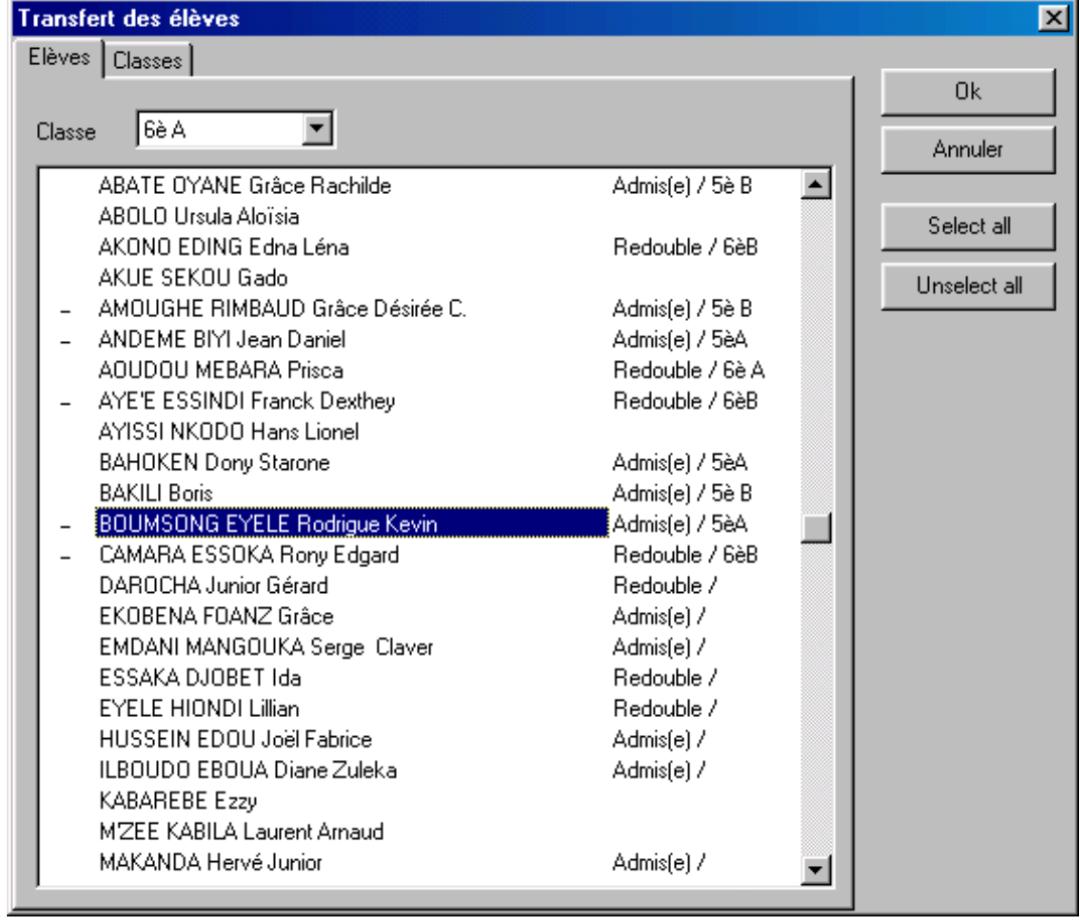Toggle dash marker beside ANDEME BIYI Jean Daniel
1080x920 pixels.
(x=66, y=341)
